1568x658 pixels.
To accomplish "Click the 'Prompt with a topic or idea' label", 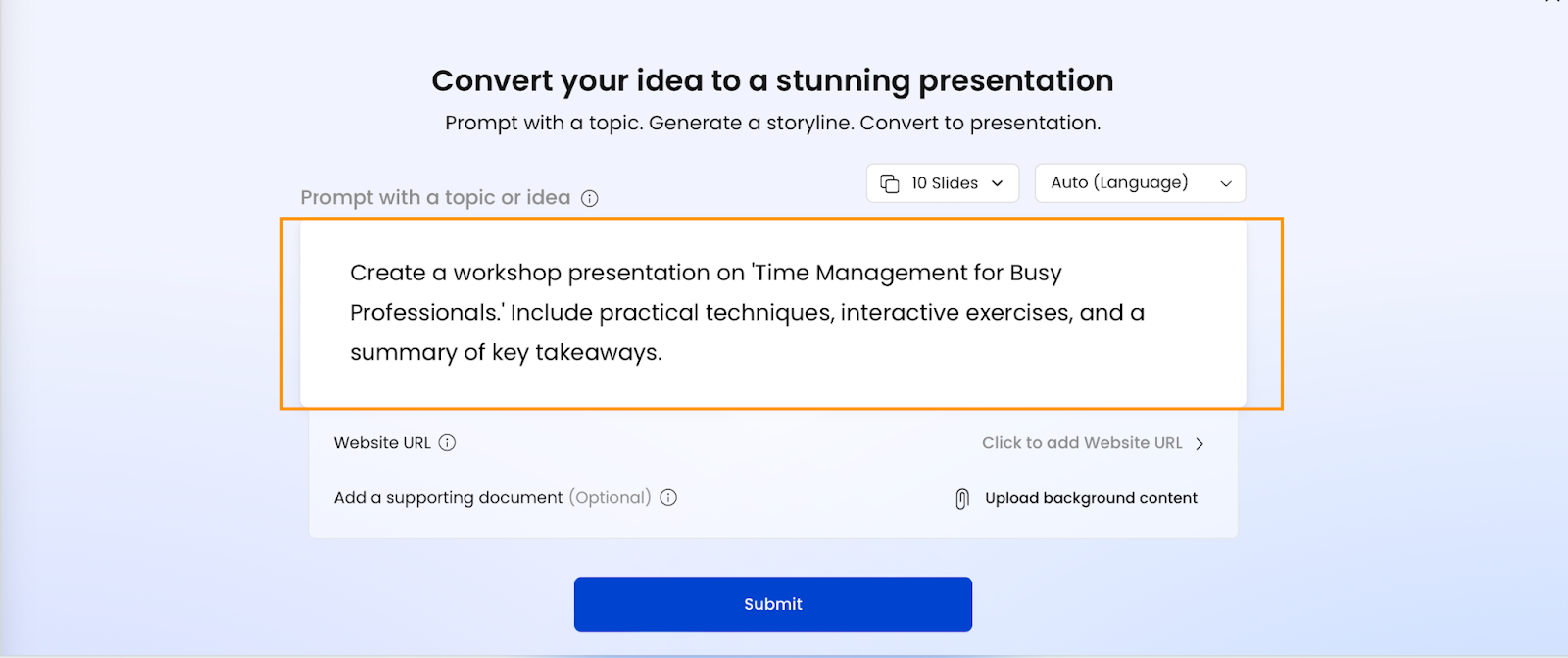I will pos(435,198).
